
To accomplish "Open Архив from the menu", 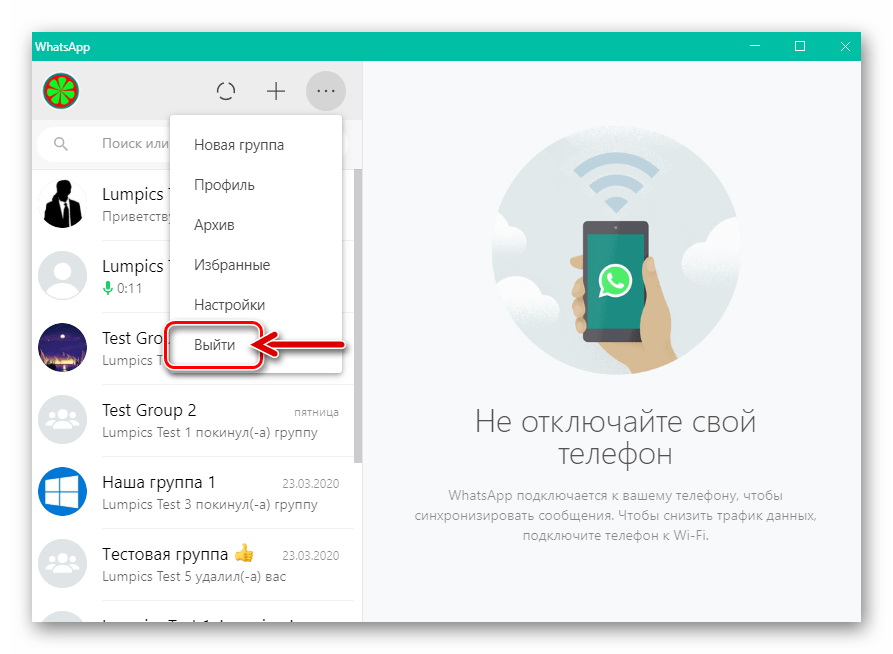I will pyautogui.click(x=256, y=225).
